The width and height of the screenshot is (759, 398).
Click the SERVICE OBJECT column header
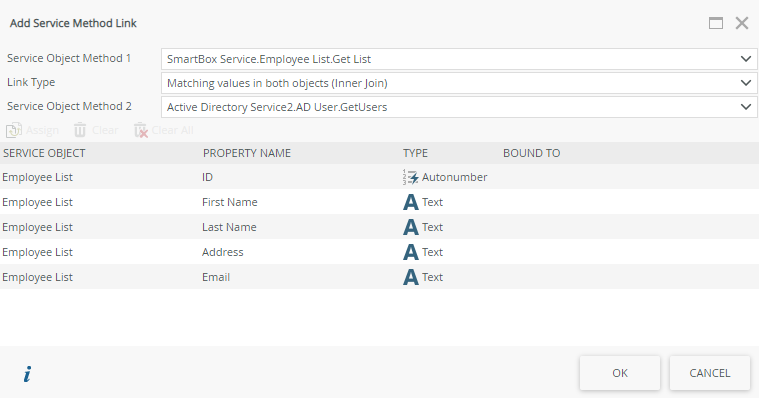tap(44, 153)
